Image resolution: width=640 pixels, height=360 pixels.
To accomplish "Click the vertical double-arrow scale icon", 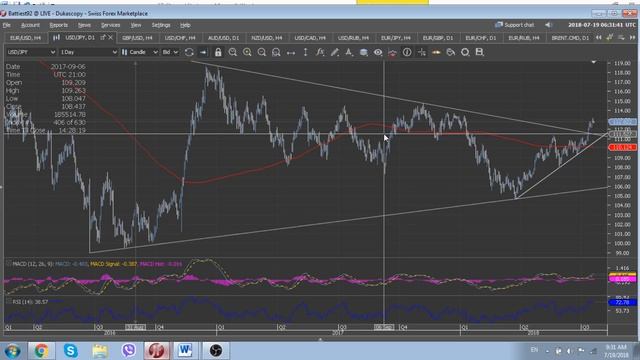I will pyautogui.click(x=305, y=52).
